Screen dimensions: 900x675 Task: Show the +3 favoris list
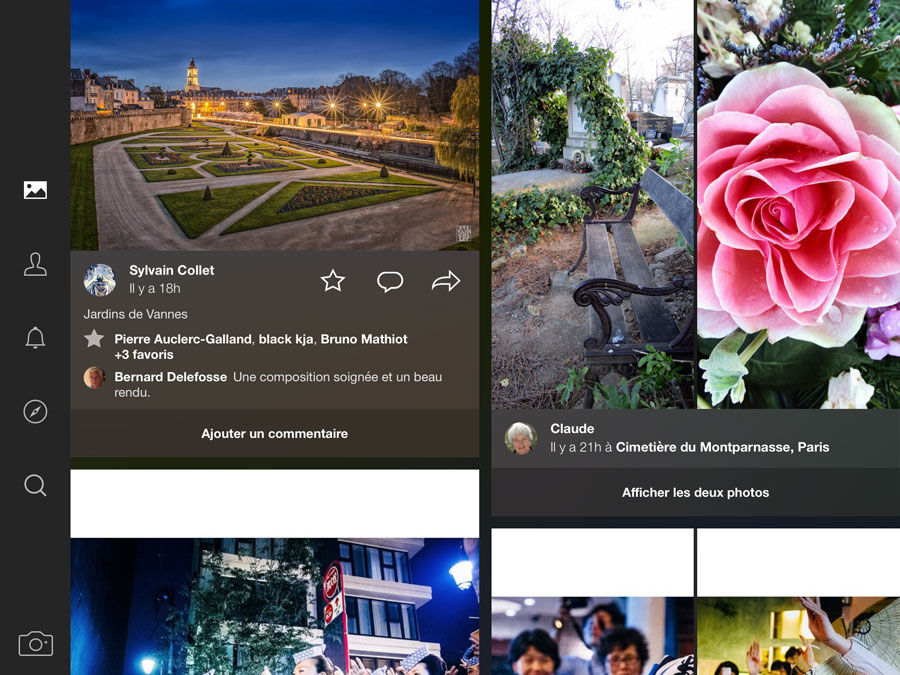click(144, 355)
